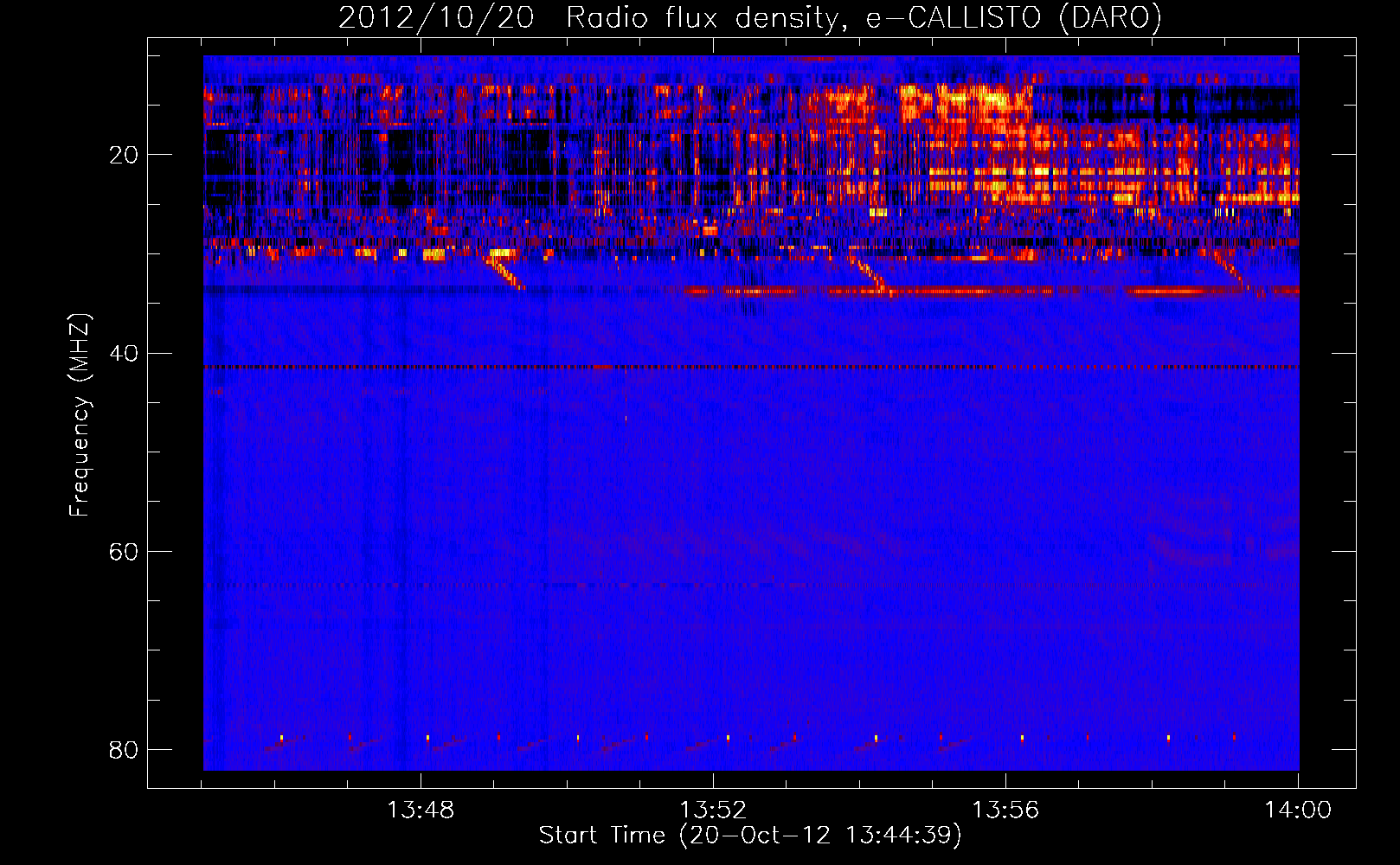Click the '40' frequency tick label
Viewport: 1400px width, 865px height.
click(124, 354)
